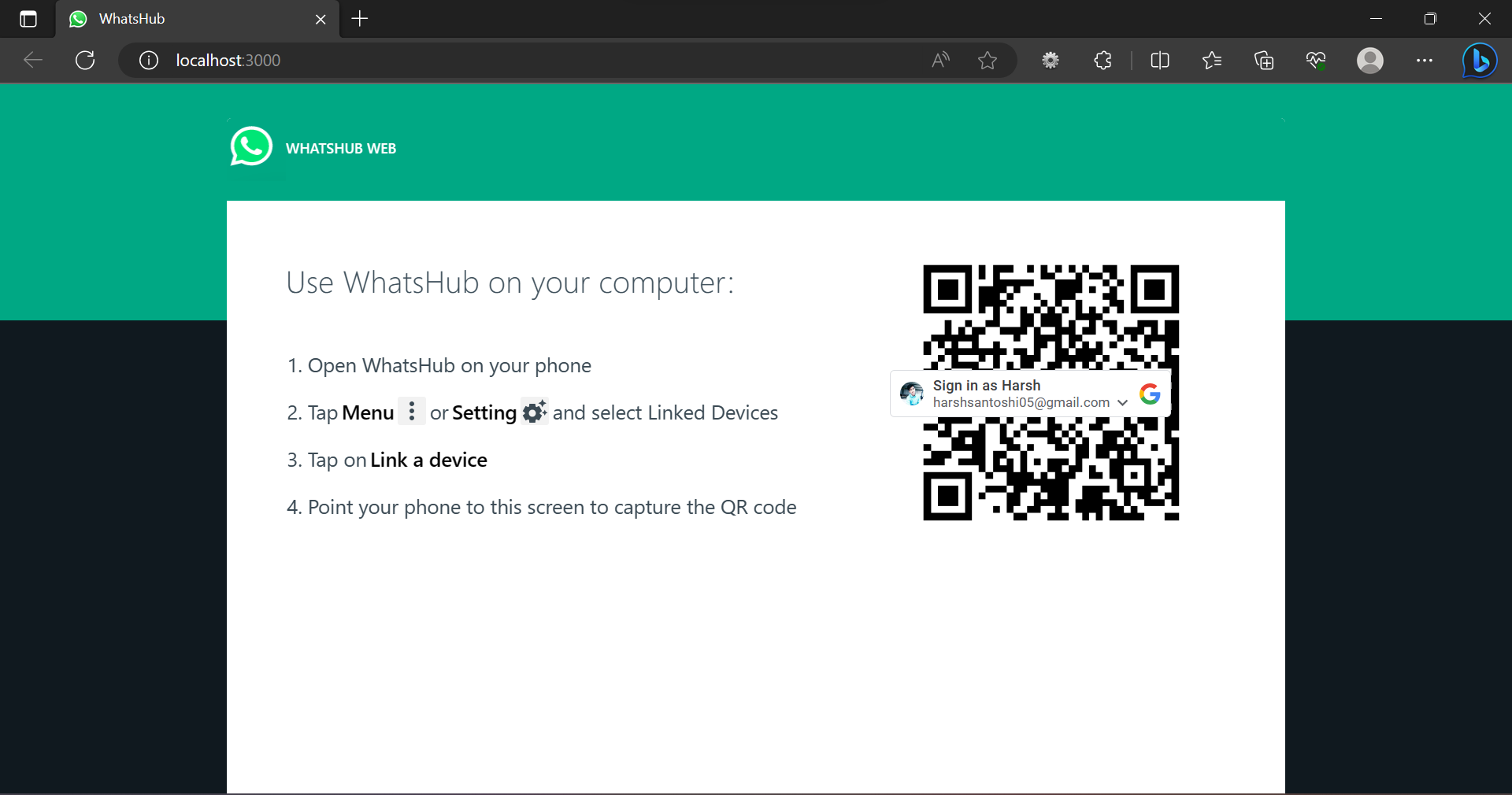This screenshot has height=795, width=1512.
Task: Click the Browser Essentials heart icon
Action: pyautogui.click(x=1316, y=61)
